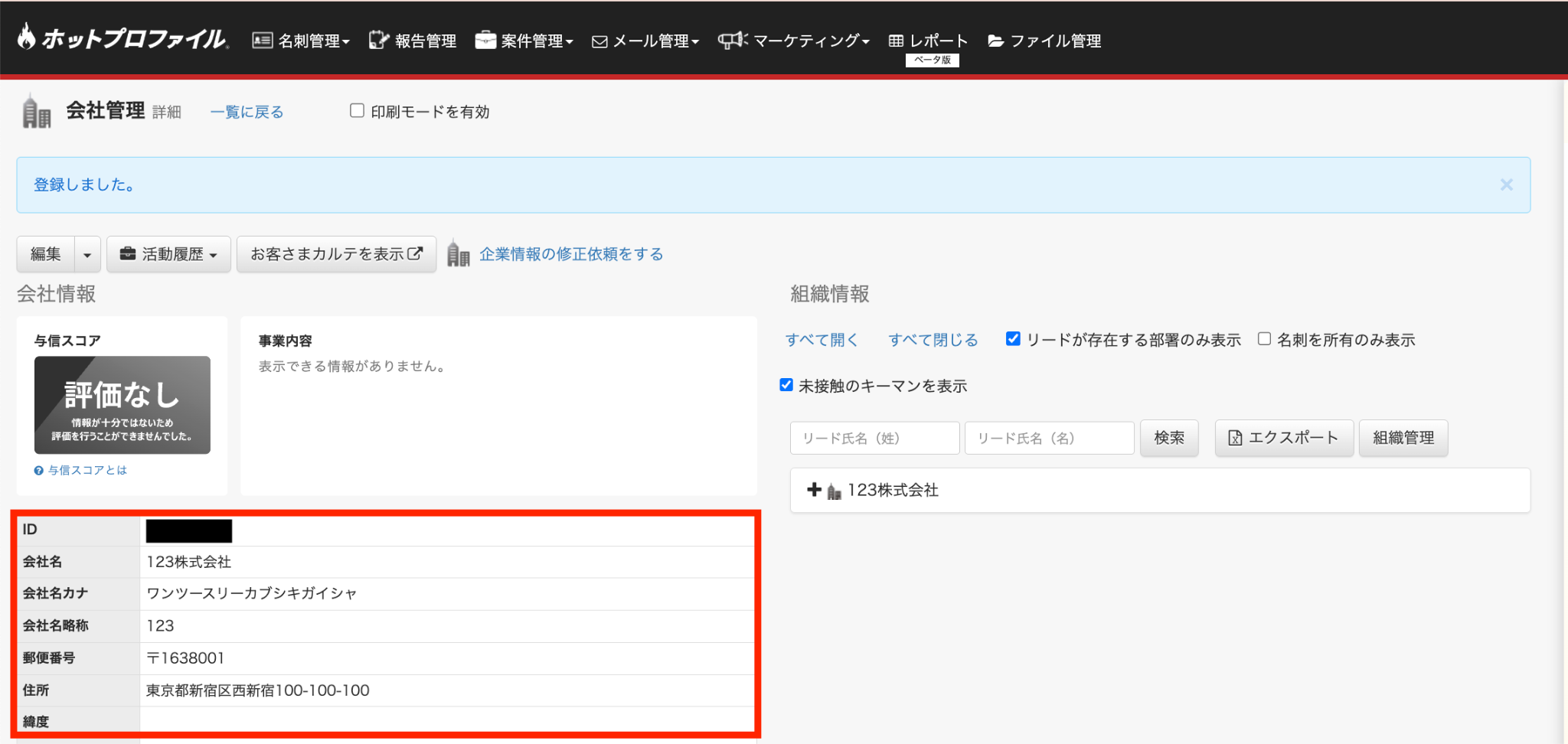The width and height of the screenshot is (1568, 744).
Task: Click the briefcase icon on the 活動履歴 button
Action: point(128,253)
